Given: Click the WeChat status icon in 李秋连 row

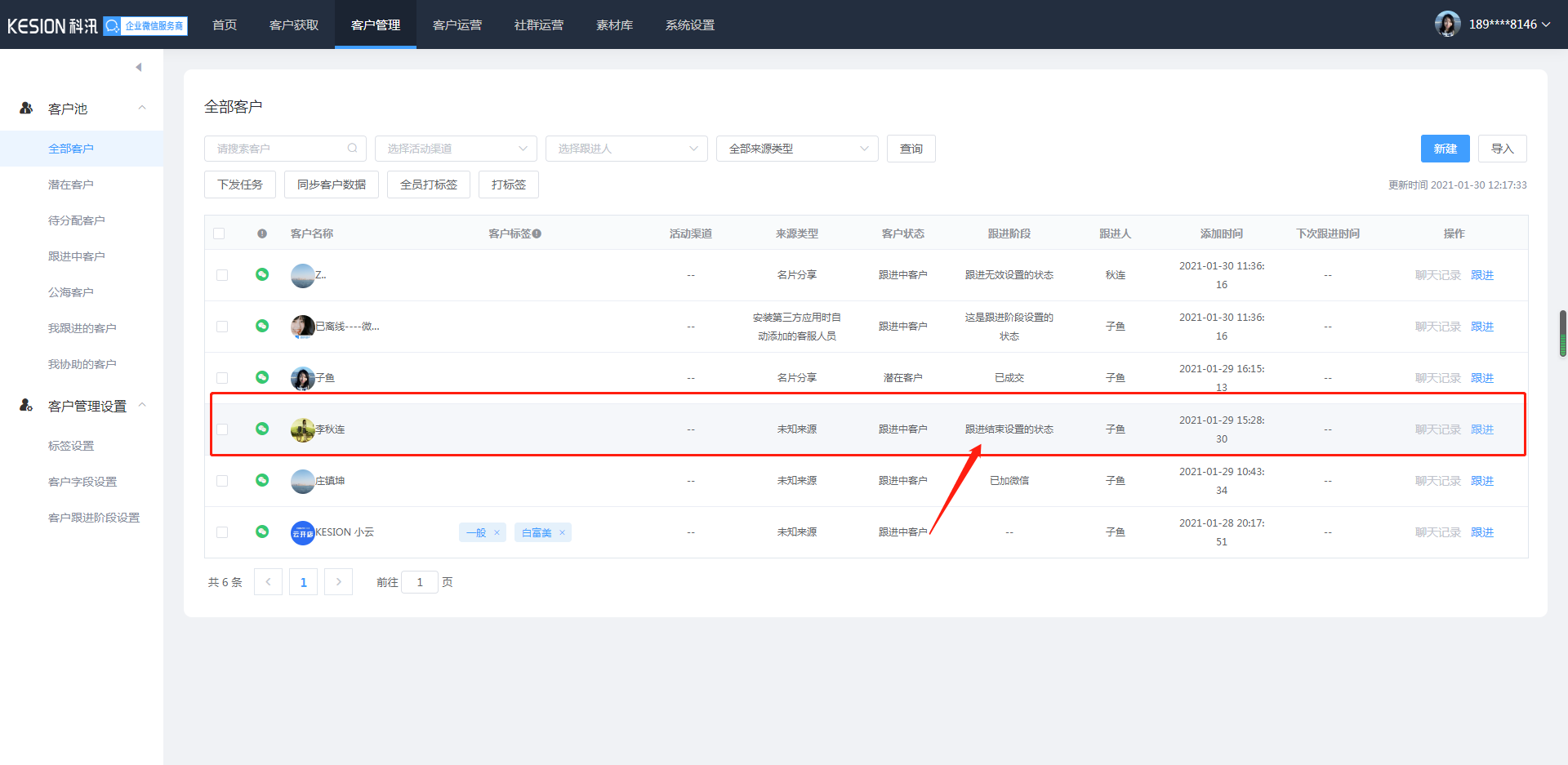Looking at the screenshot, I should (x=262, y=429).
